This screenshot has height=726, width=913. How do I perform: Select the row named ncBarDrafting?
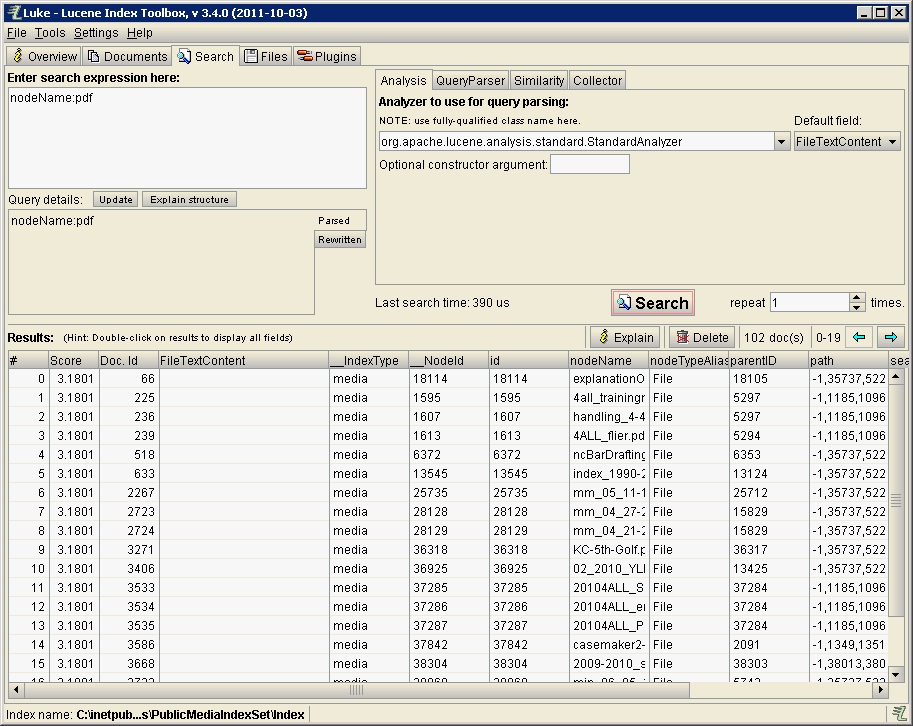point(448,455)
